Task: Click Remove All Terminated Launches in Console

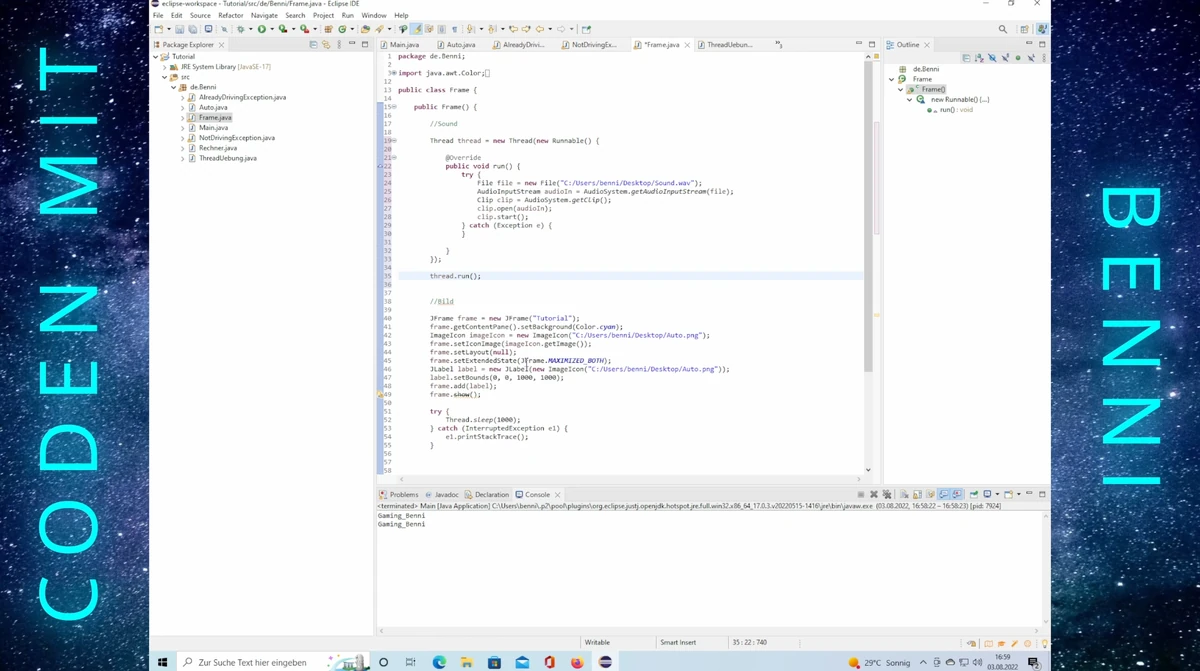Action: (x=886, y=495)
